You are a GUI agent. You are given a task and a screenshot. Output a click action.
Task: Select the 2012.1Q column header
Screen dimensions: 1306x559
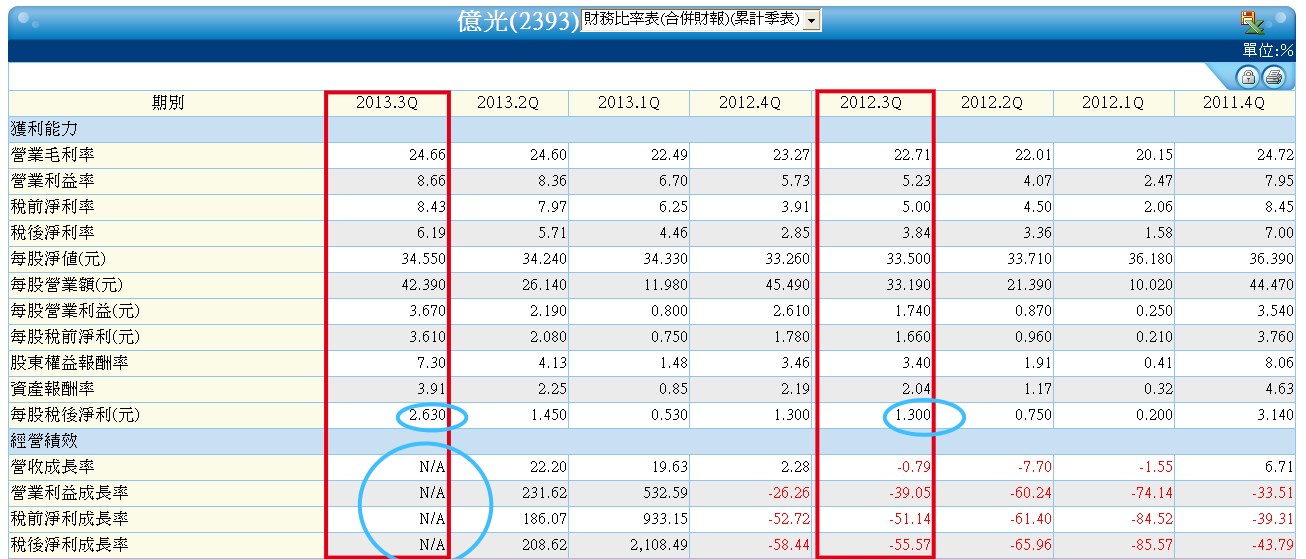(x=1113, y=103)
